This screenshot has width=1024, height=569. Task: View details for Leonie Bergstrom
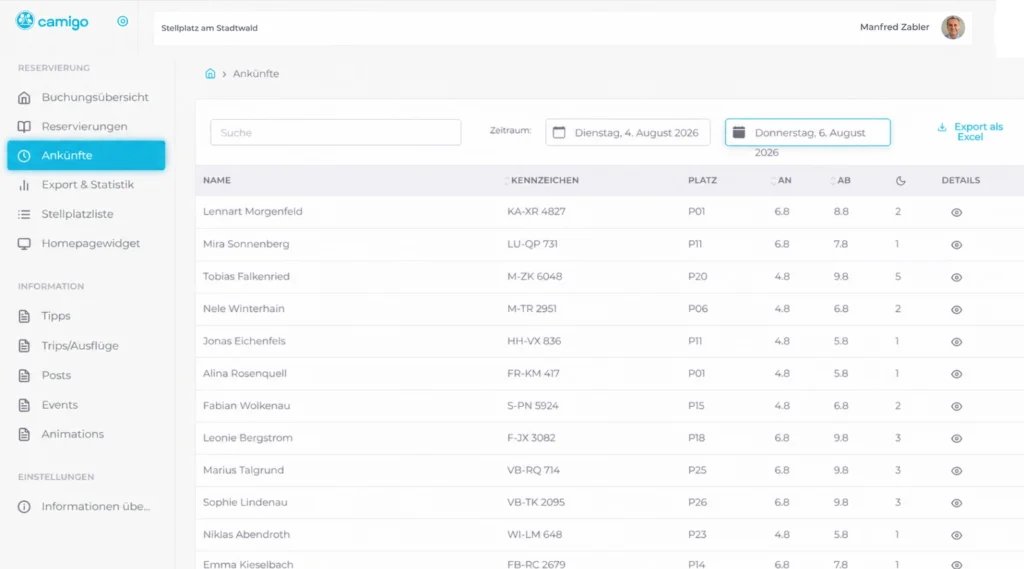pos(956,438)
